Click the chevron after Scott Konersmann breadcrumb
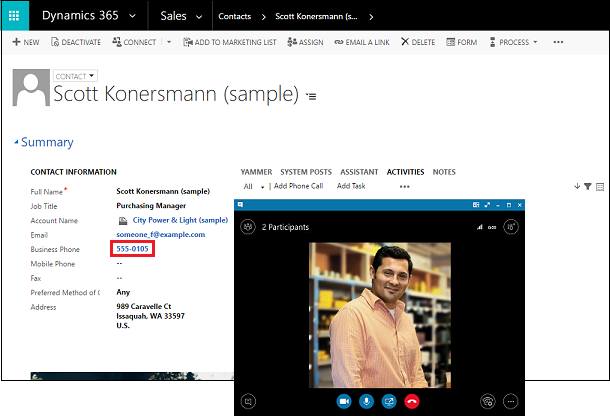 [371, 17]
